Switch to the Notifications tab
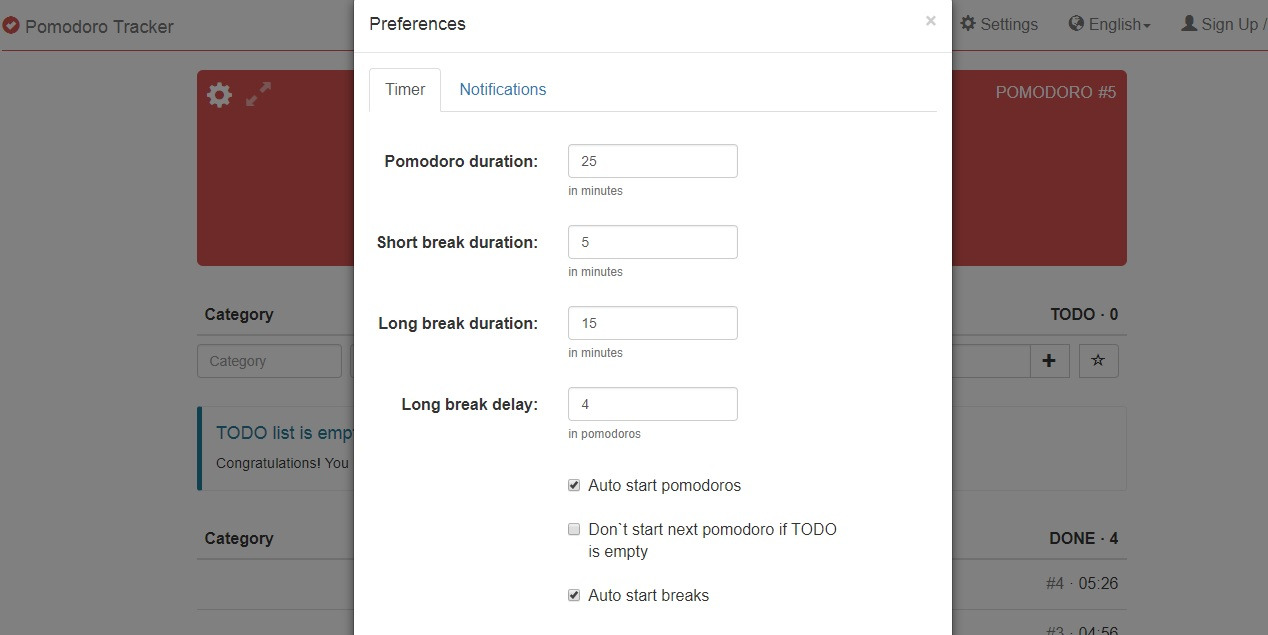Screen dimensions: 1268x635 pos(502,89)
